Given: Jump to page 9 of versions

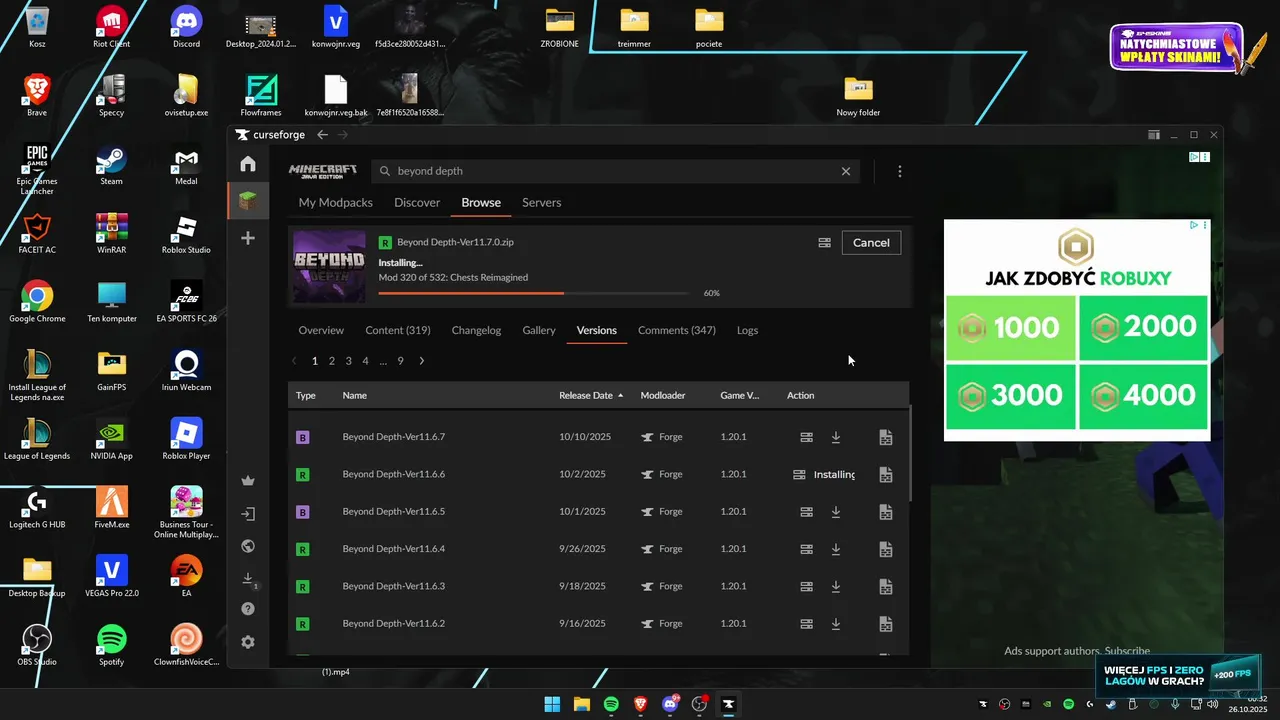Looking at the screenshot, I should pyautogui.click(x=400, y=361).
